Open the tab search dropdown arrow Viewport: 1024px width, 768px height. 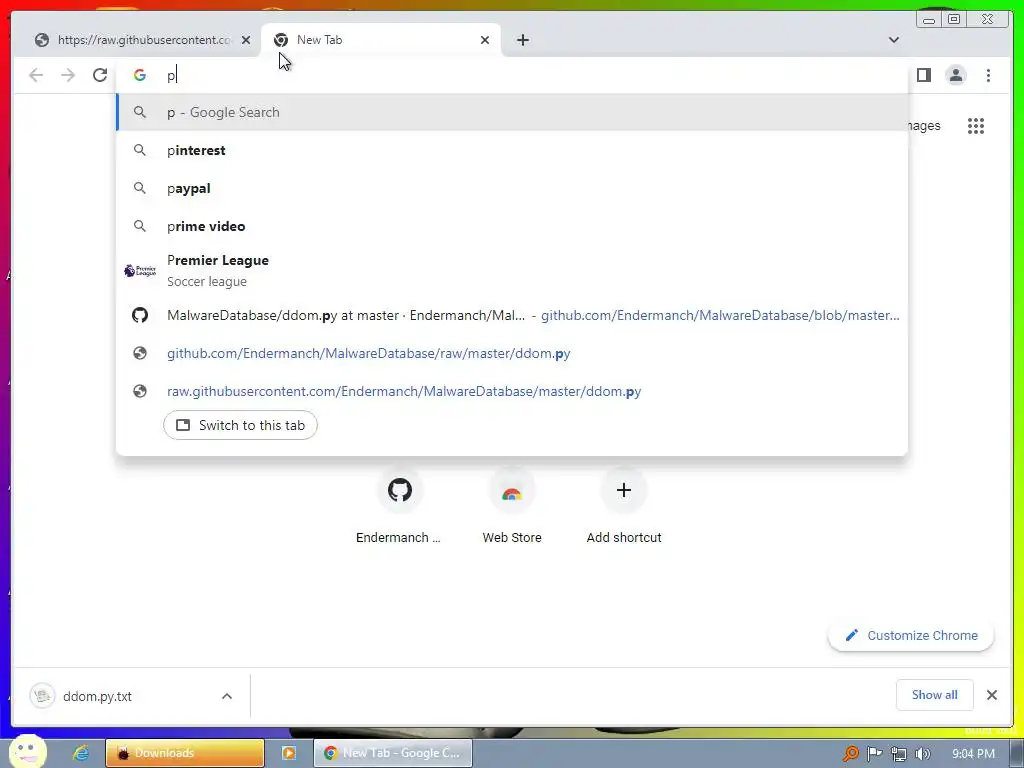894,40
